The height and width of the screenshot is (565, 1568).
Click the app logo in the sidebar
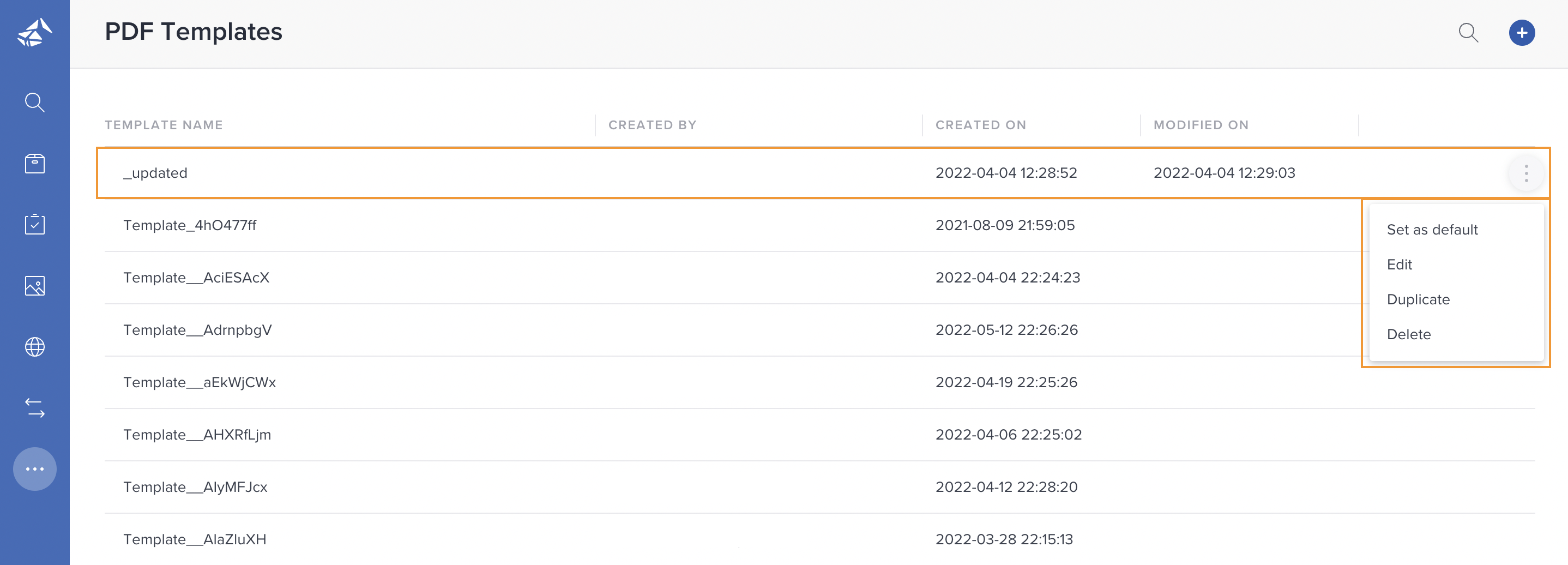[35, 32]
